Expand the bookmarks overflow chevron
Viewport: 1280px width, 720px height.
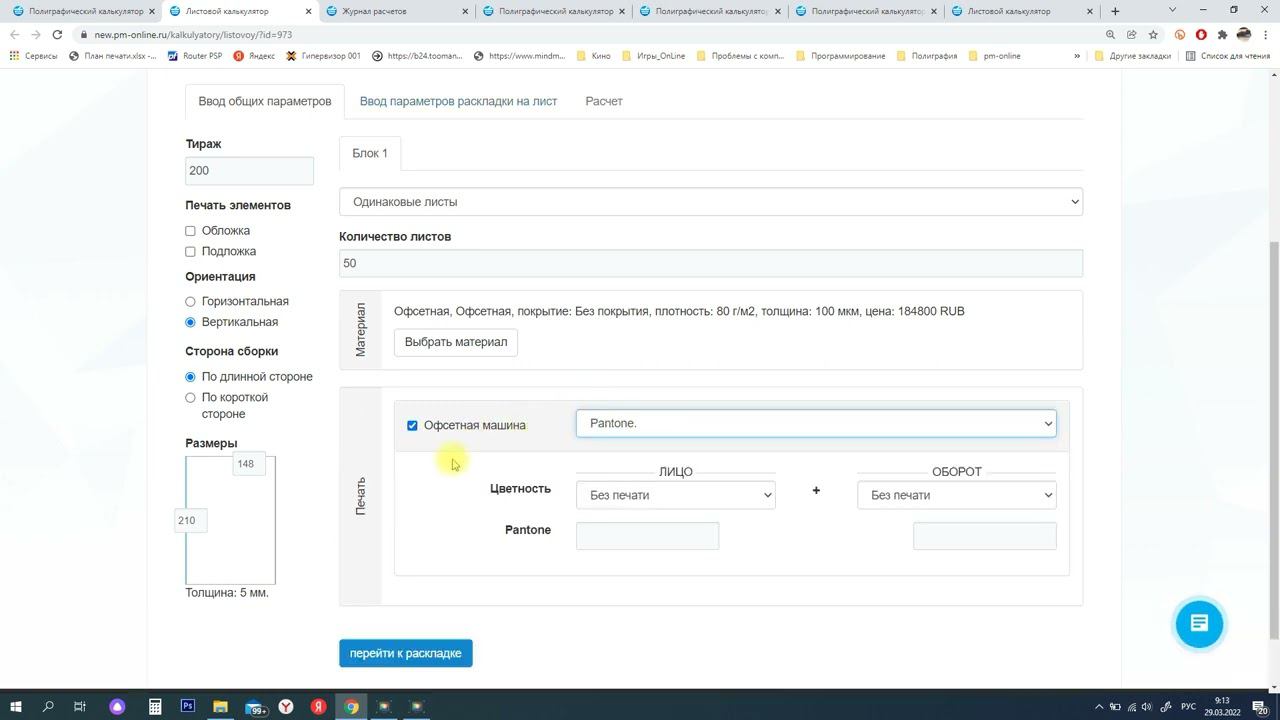(1077, 56)
